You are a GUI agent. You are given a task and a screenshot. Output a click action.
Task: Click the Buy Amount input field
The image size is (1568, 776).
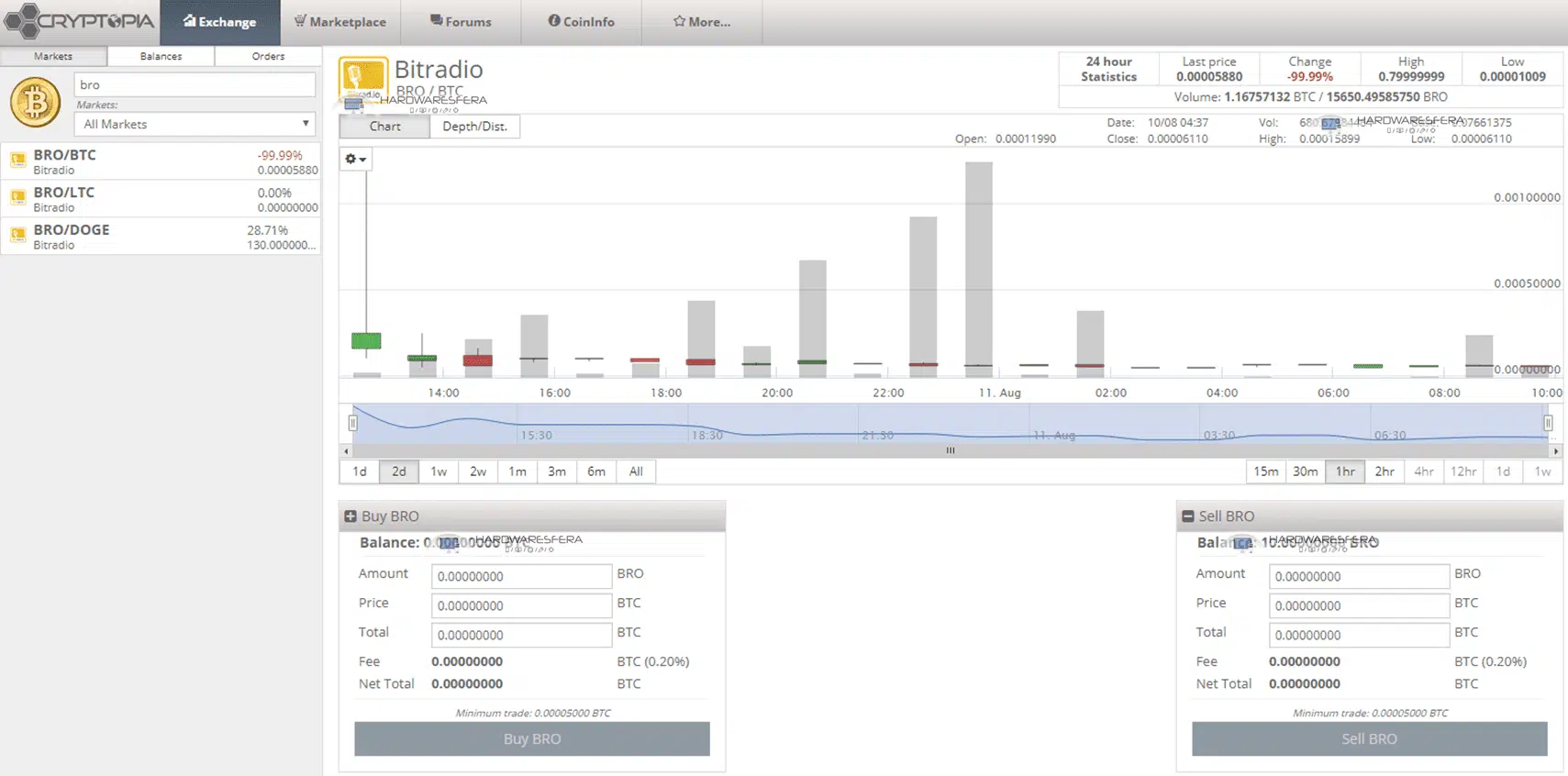521,576
